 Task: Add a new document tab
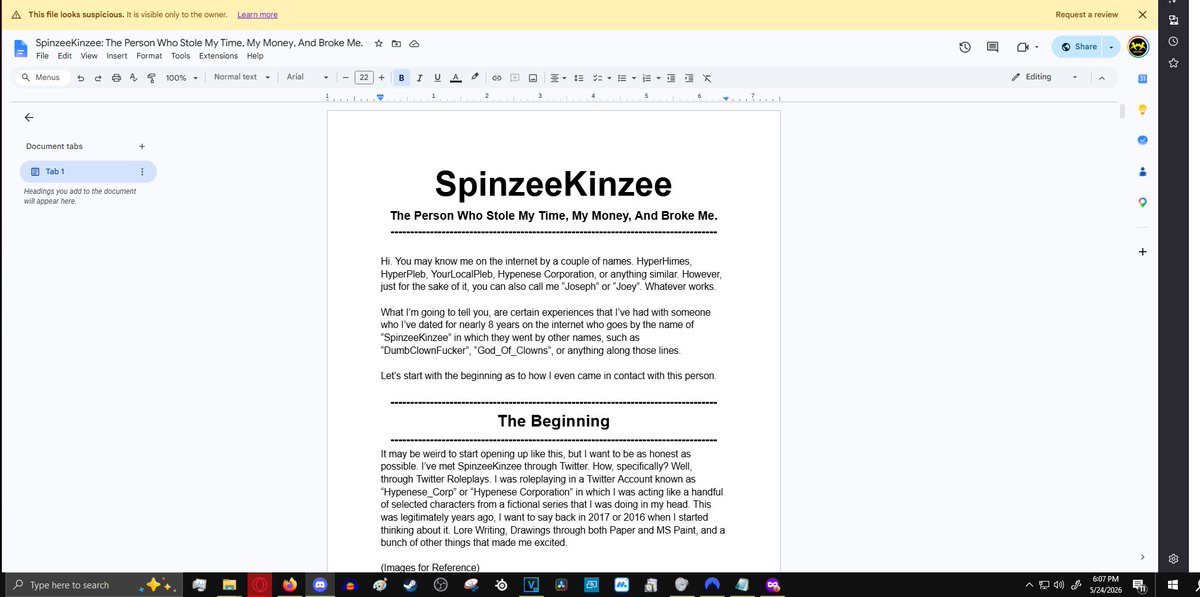coord(142,146)
